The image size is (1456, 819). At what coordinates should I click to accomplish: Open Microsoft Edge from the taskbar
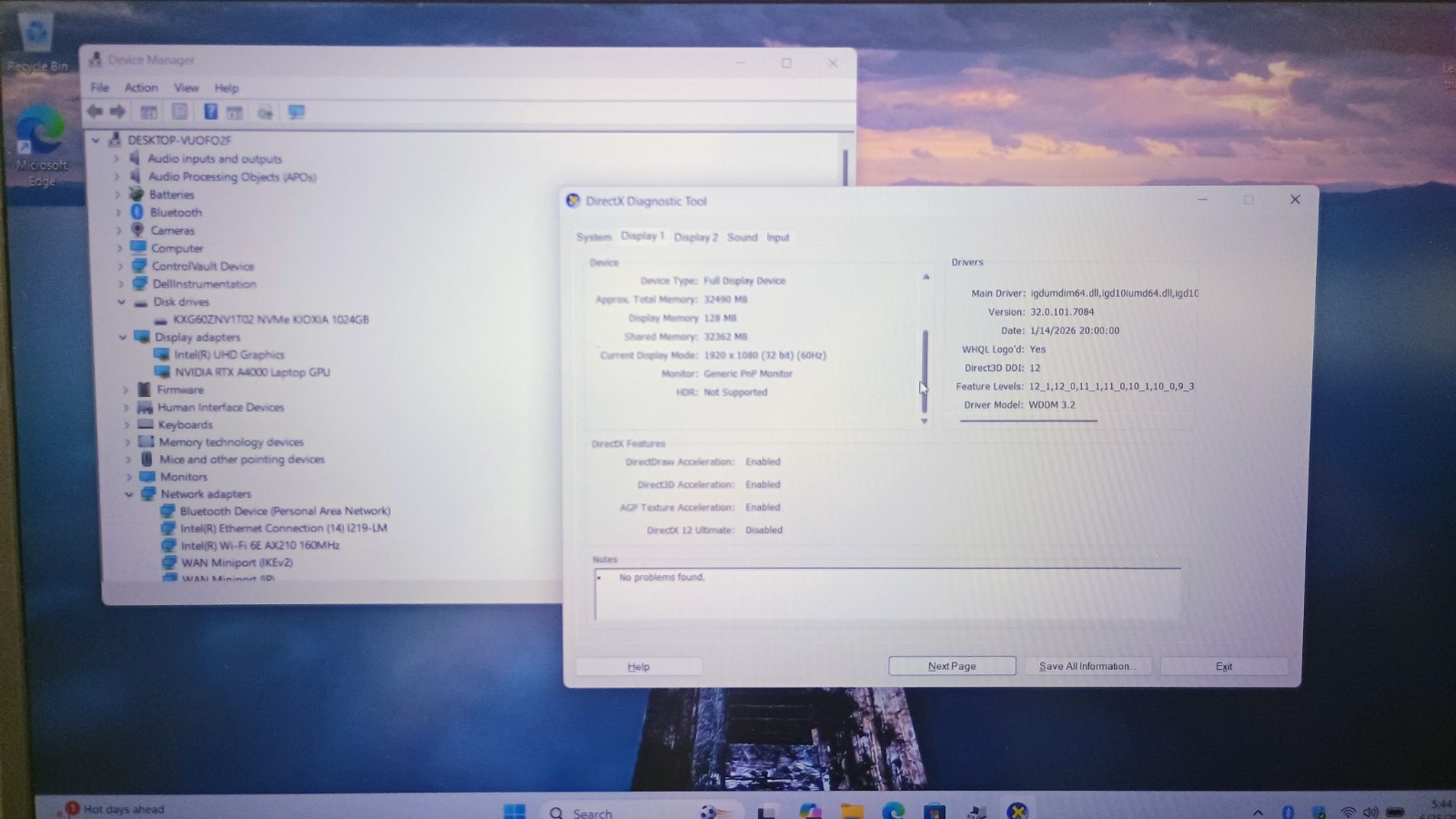point(894,812)
